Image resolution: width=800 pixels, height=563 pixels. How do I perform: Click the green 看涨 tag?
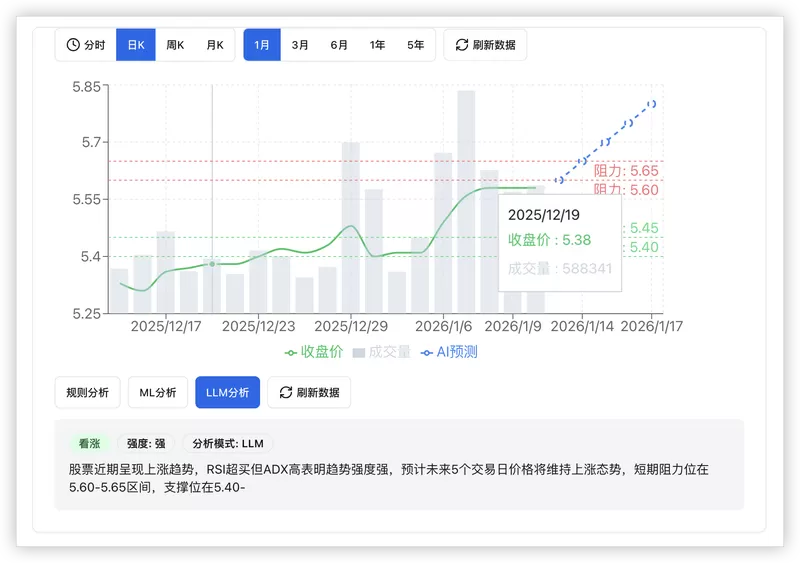pos(89,444)
